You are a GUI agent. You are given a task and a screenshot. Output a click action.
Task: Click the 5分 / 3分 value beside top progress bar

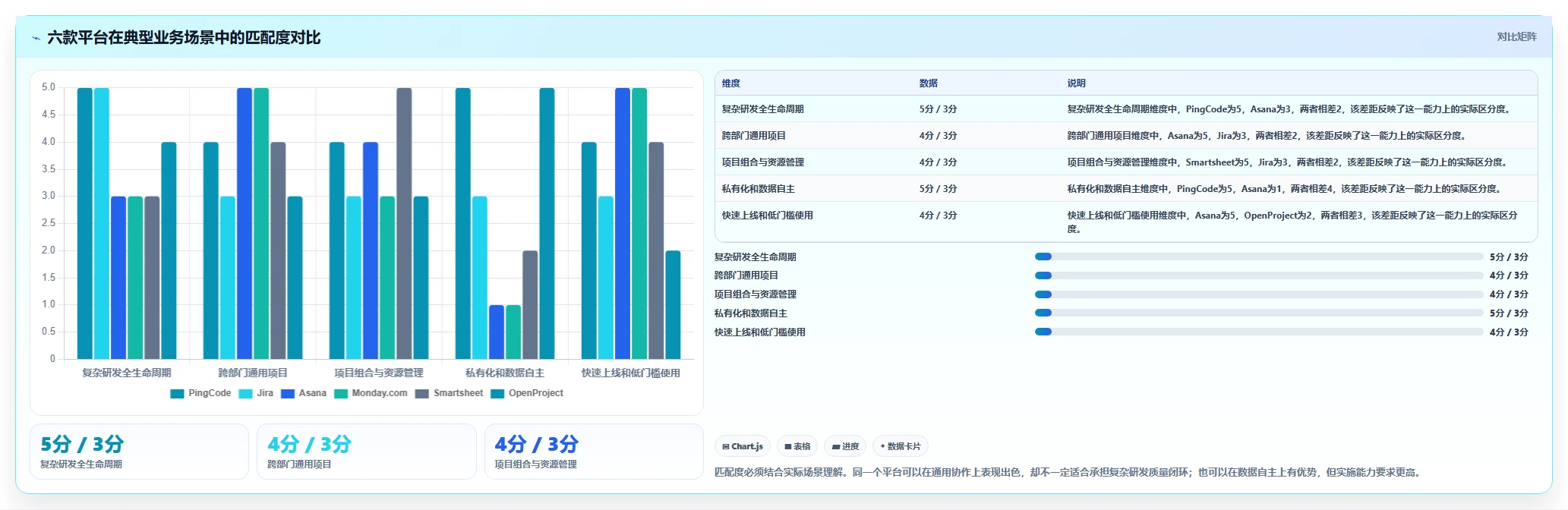pyautogui.click(x=1509, y=257)
